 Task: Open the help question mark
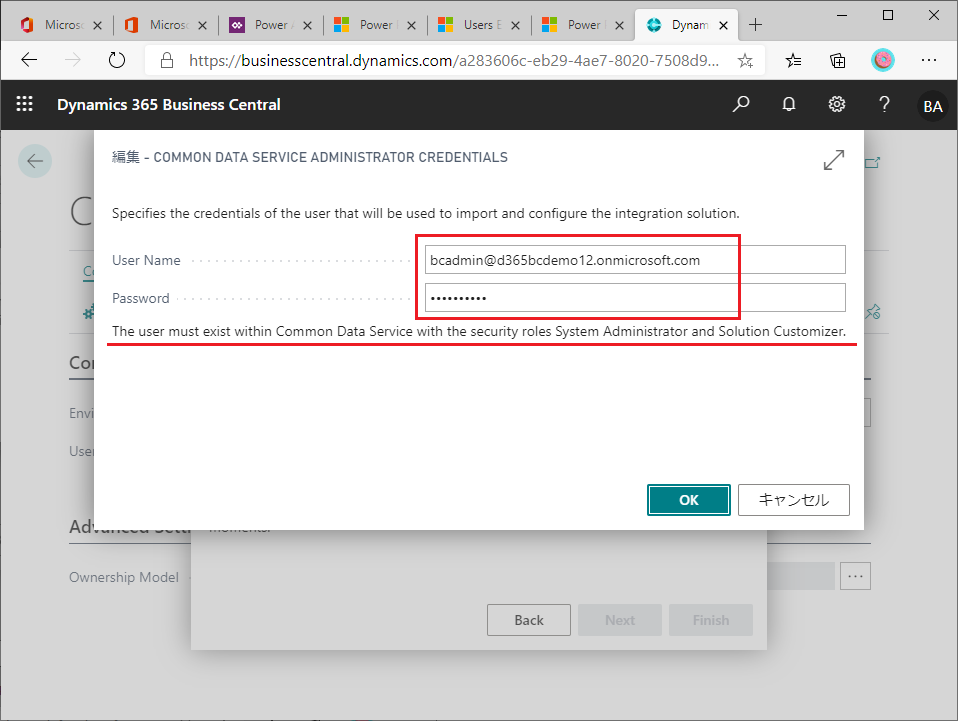coord(884,104)
